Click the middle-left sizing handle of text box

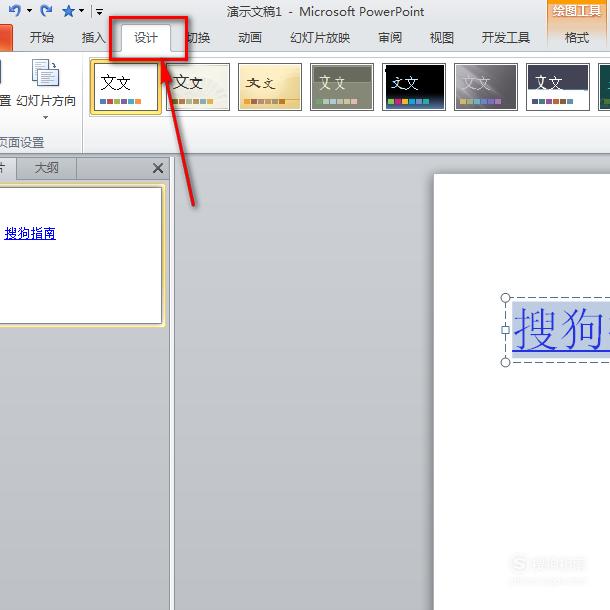coord(505,330)
